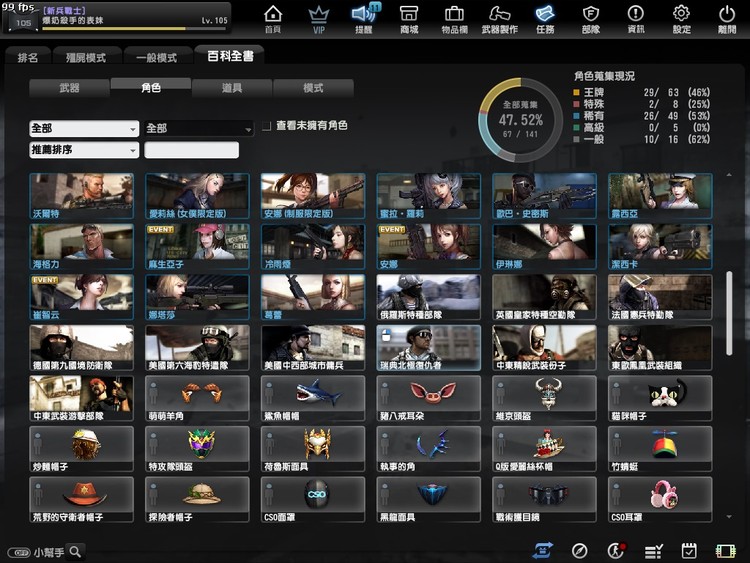The height and width of the screenshot is (563, 750).
Task: Open the VIP crown icon
Action: pyautogui.click(x=319, y=19)
